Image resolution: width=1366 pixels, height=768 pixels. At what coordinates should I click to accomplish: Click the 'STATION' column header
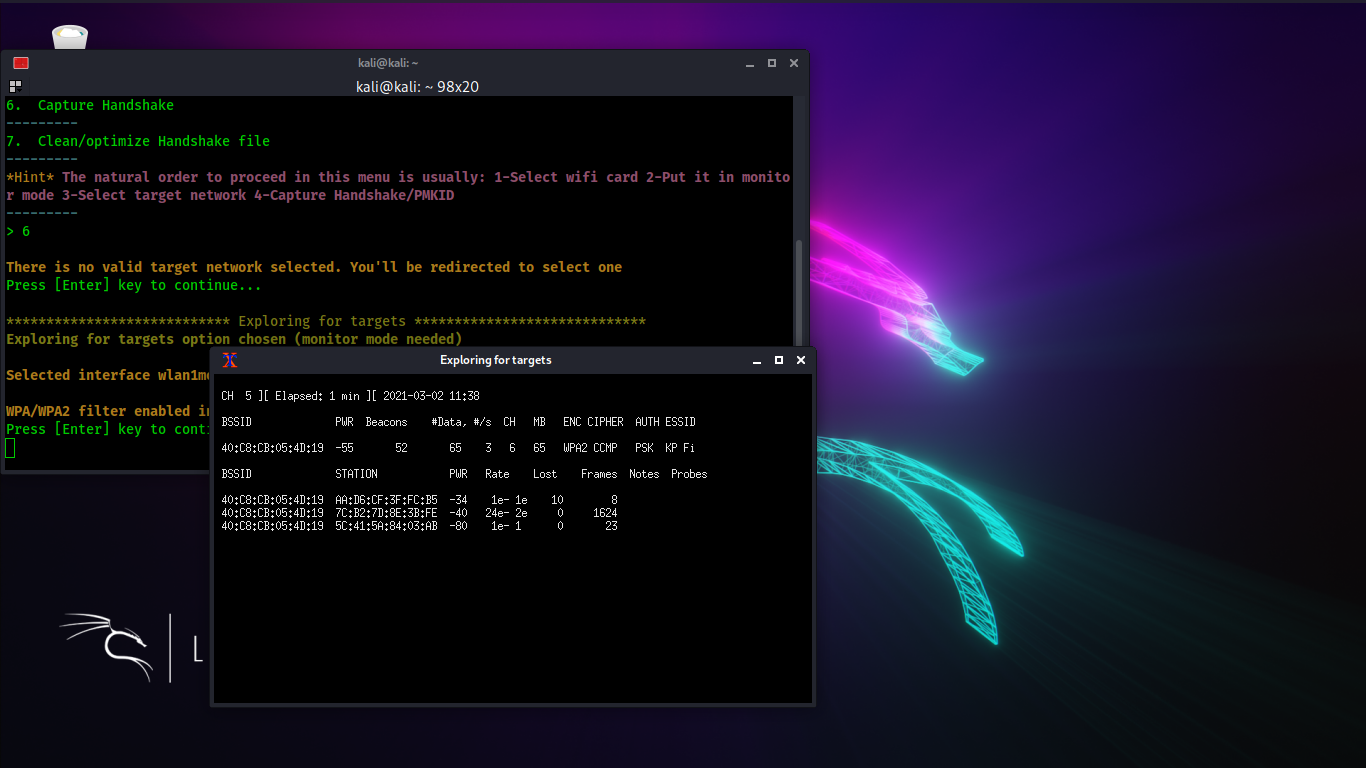coord(356,474)
